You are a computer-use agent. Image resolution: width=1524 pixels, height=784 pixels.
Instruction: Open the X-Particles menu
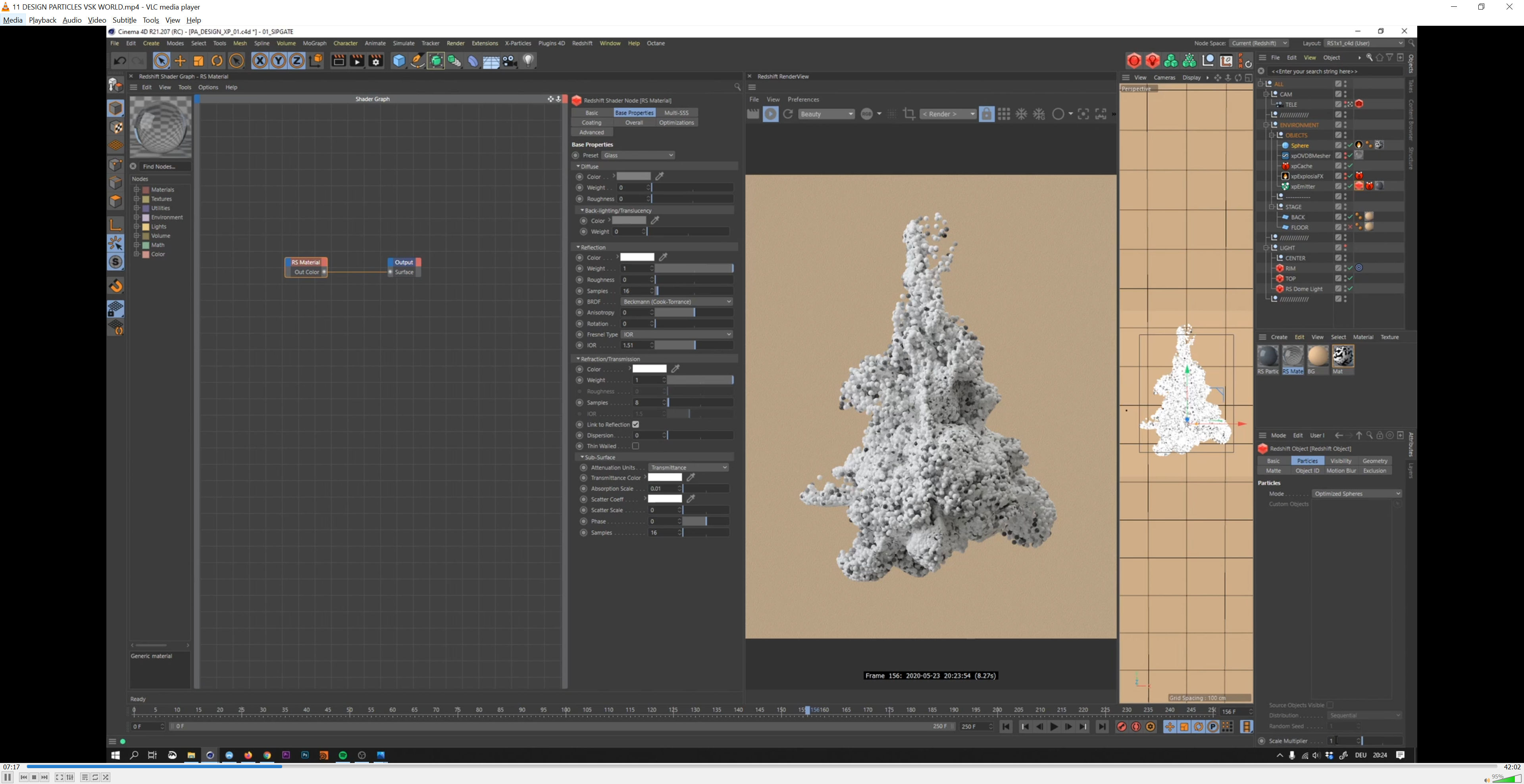click(x=517, y=43)
